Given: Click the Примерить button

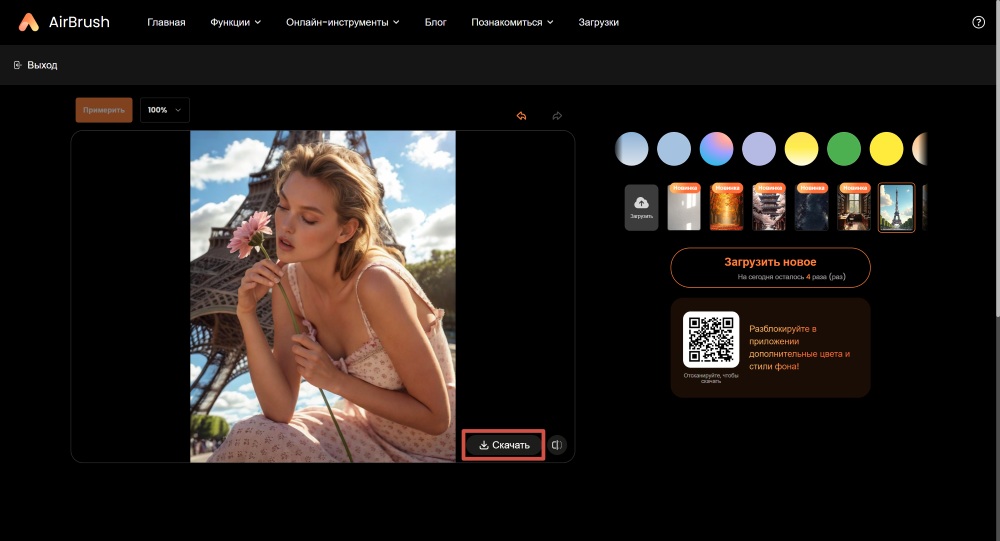Looking at the screenshot, I should coord(104,110).
